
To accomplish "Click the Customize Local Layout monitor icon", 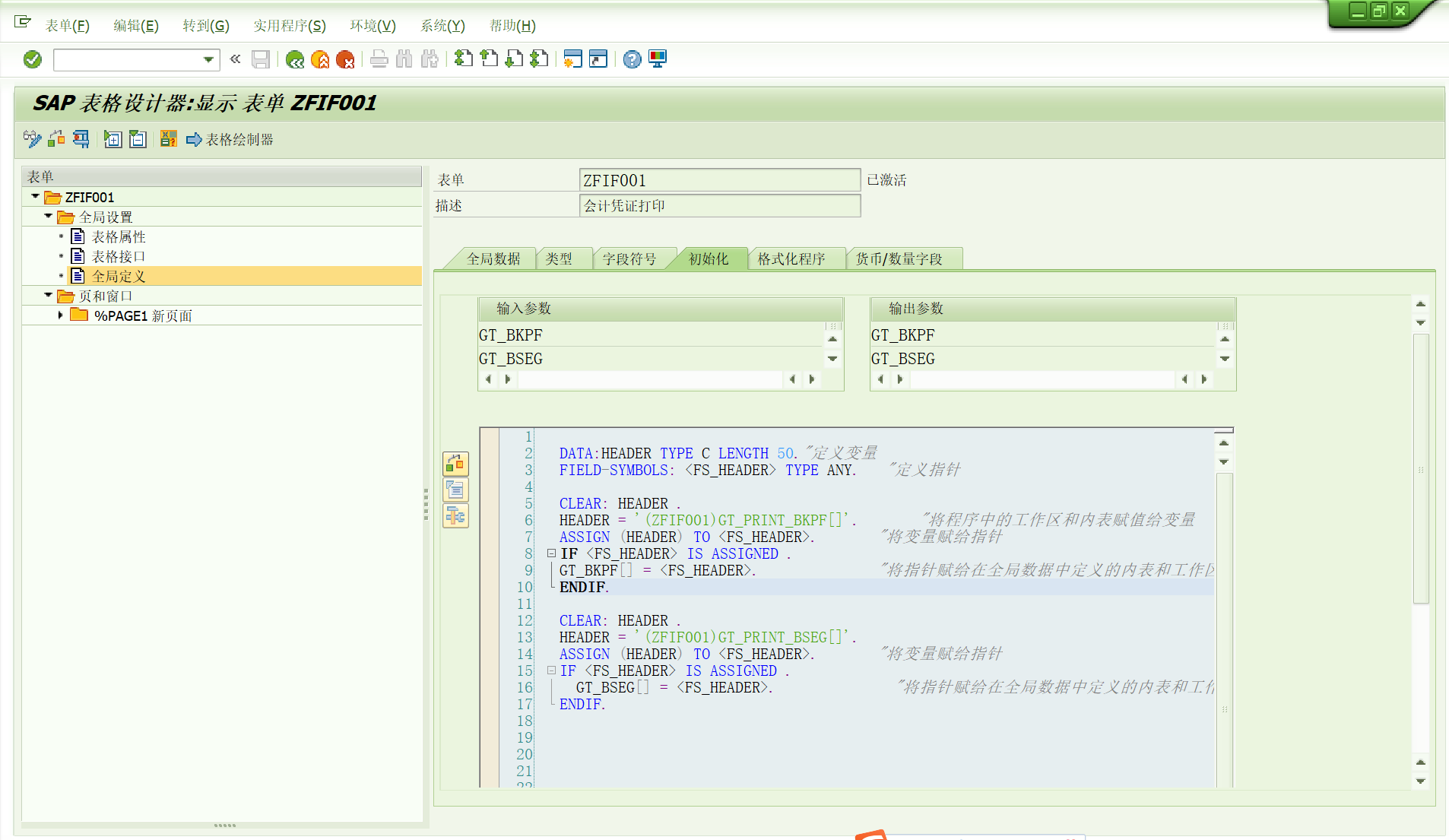I will (x=658, y=59).
